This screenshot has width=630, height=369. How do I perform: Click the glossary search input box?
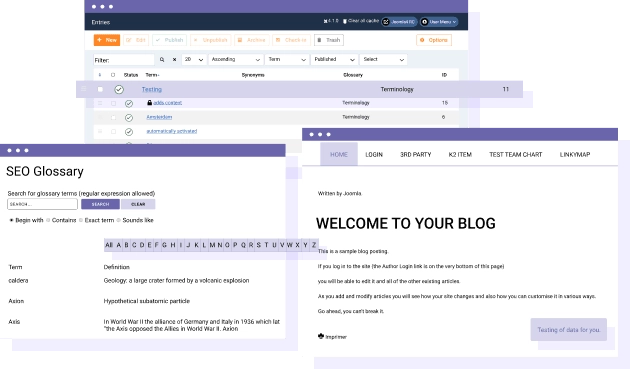pos(42,204)
